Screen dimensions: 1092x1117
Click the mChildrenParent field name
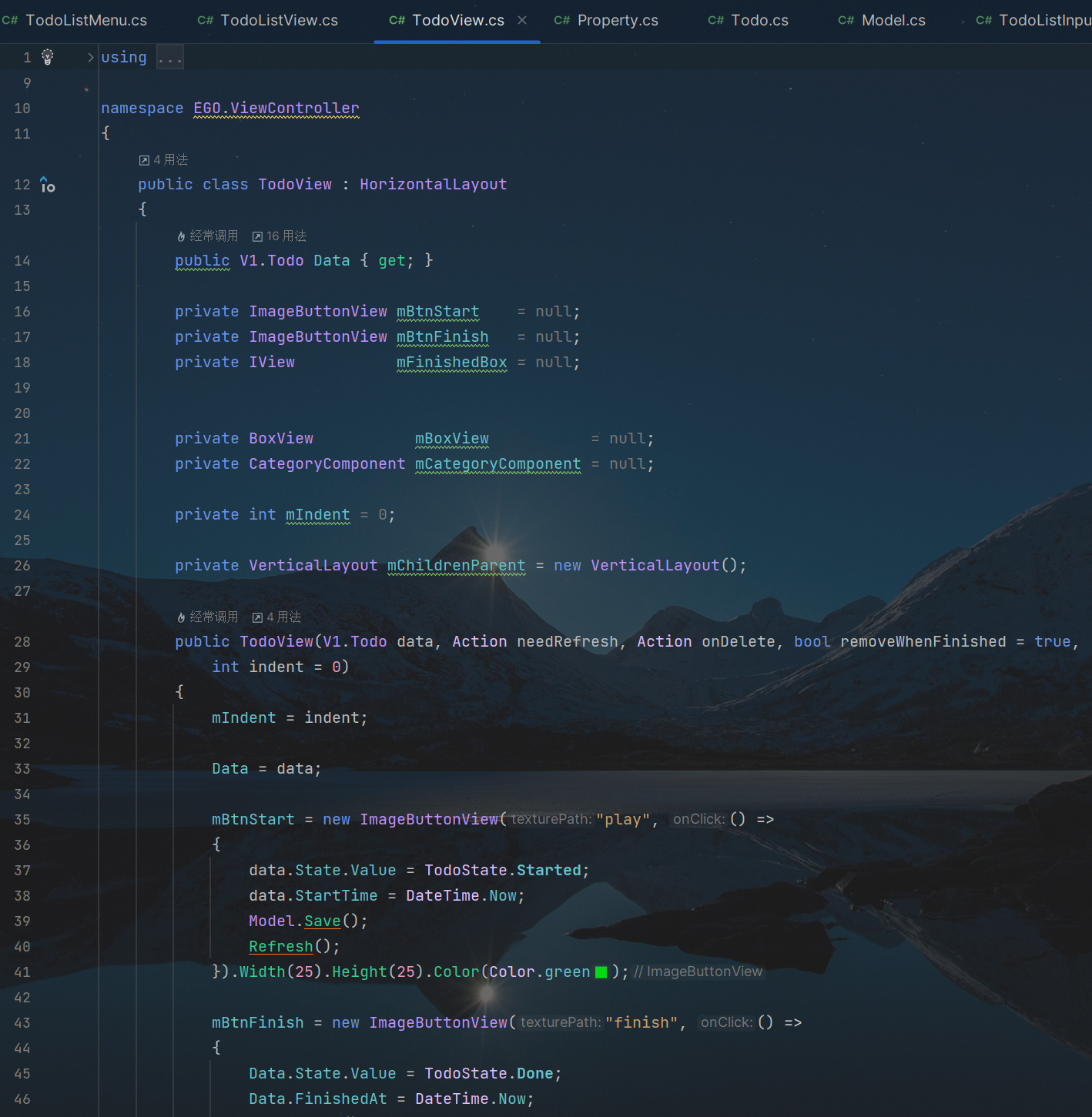click(457, 565)
